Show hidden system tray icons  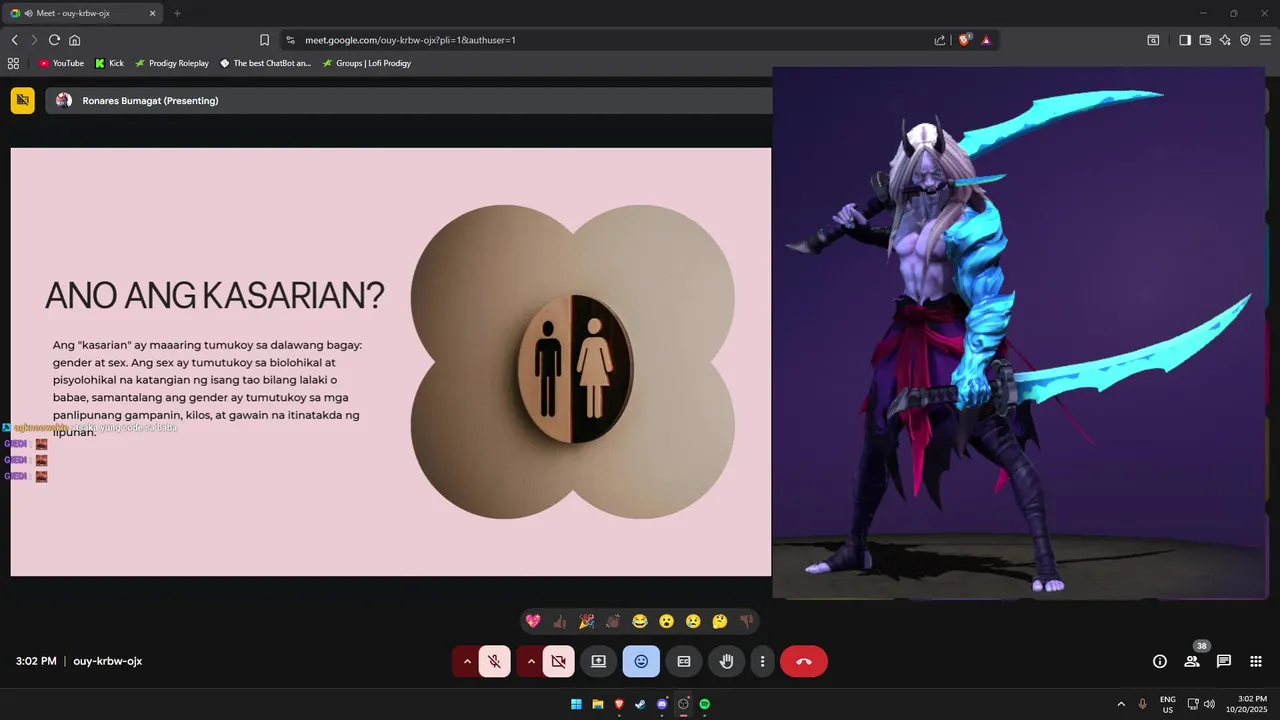1121,704
